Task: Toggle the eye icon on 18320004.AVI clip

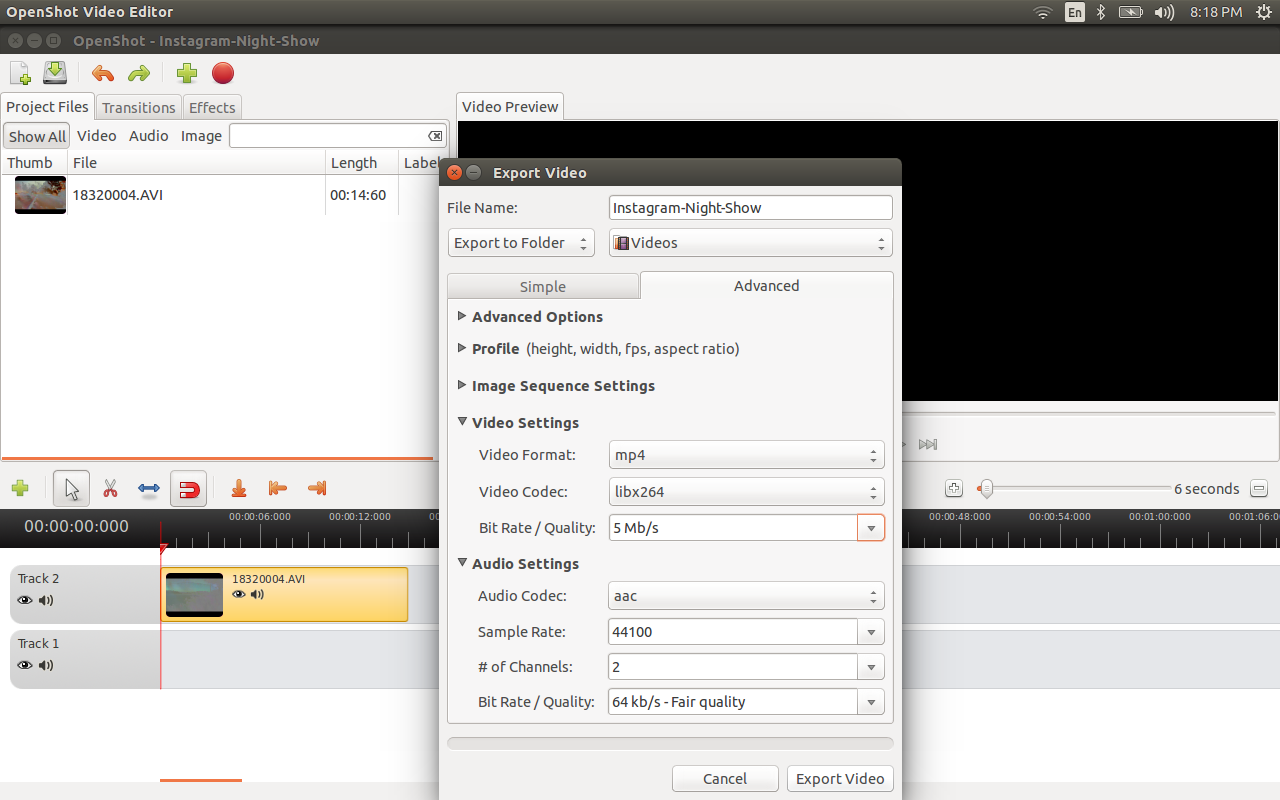Action: click(239, 594)
